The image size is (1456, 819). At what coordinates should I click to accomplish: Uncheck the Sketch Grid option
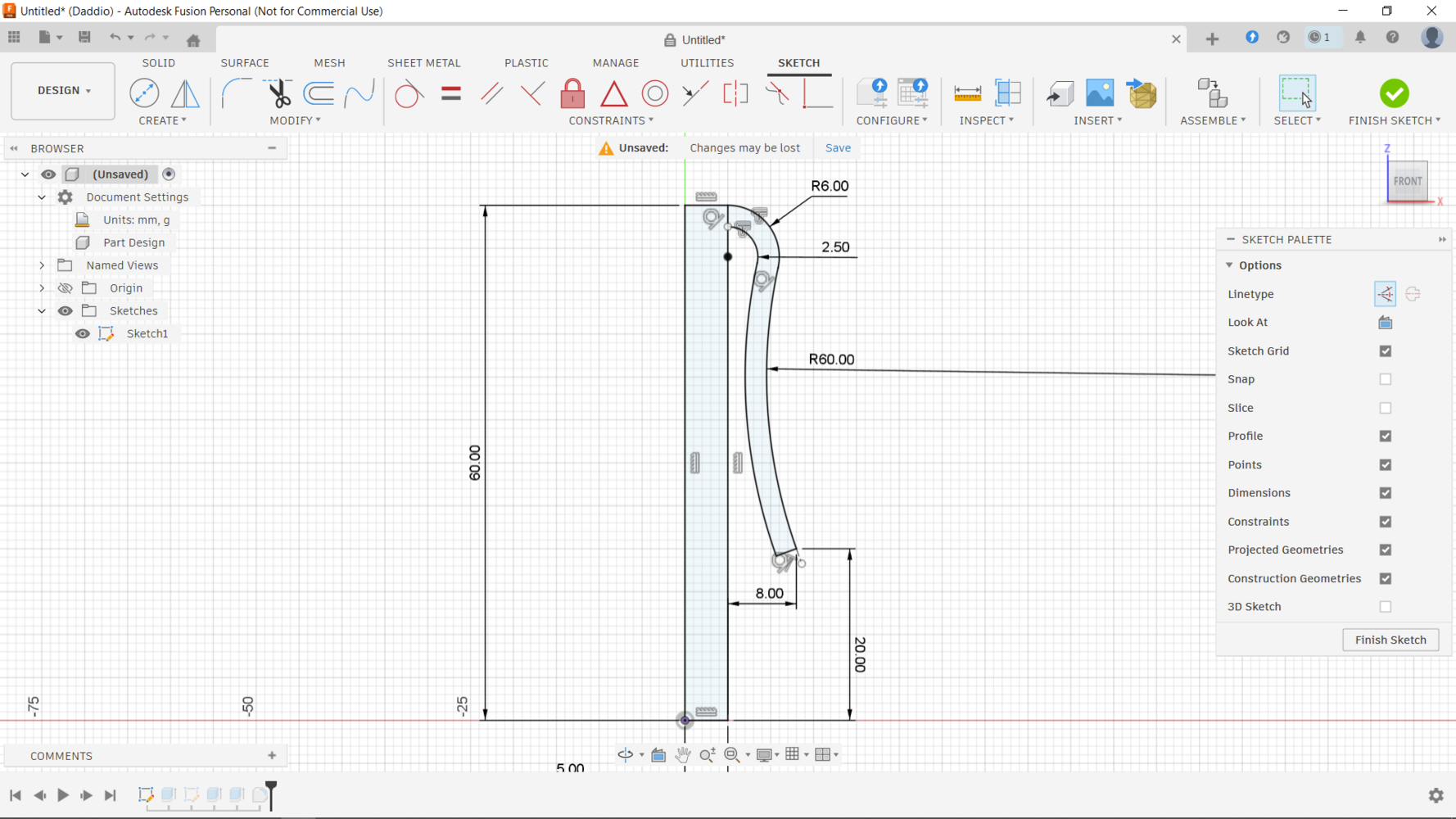coord(1385,351)
